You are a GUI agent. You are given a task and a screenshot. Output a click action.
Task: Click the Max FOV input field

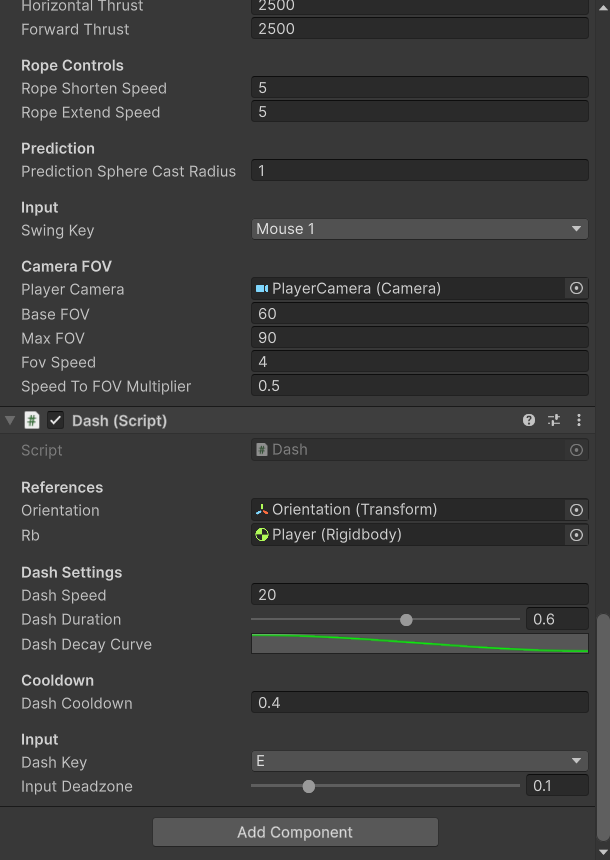pos(419,338)
